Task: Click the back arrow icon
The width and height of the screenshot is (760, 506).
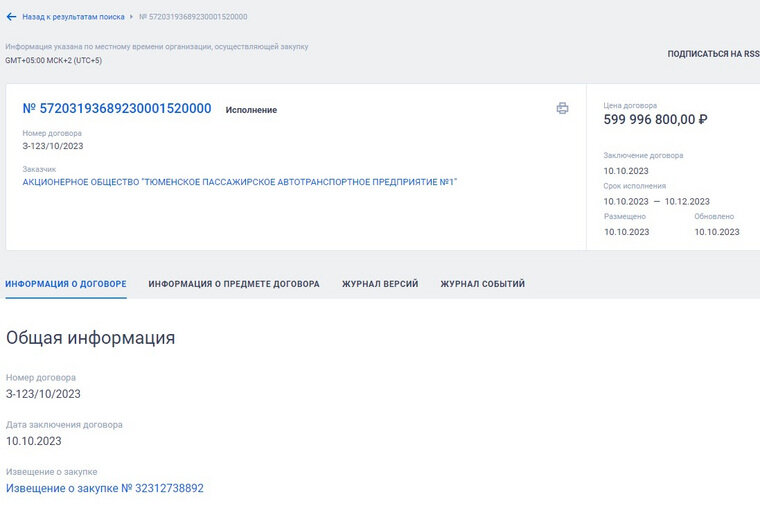Action: point(11,17)
